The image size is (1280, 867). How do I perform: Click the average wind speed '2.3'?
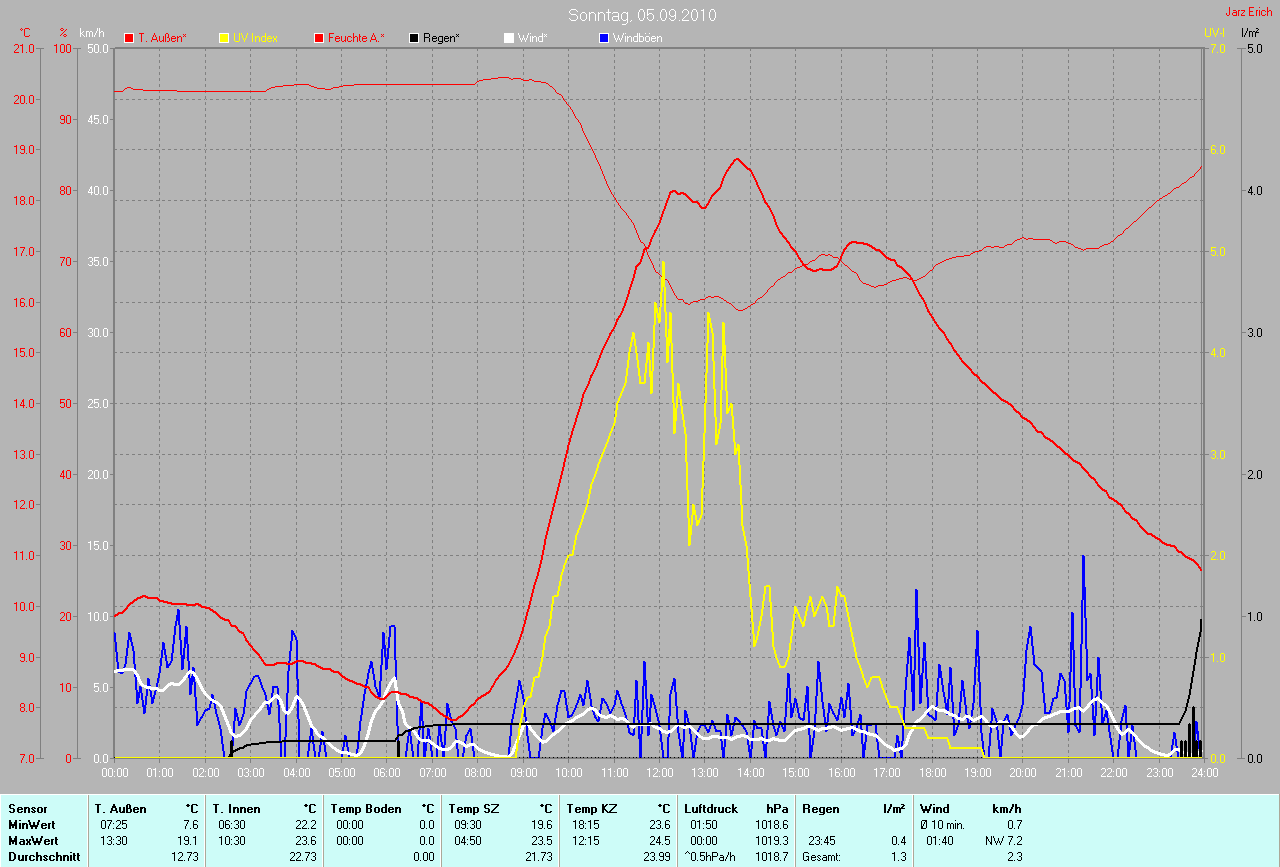[x=1014, y=857]
